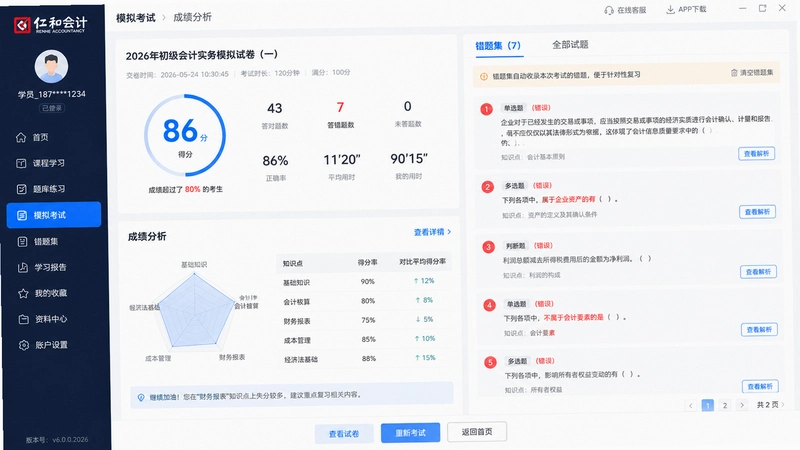Image resolution: width=800 pixels, height=450 pixels.
Task: Open 查看详情 link with chevron
Action: tap(432, 232)
